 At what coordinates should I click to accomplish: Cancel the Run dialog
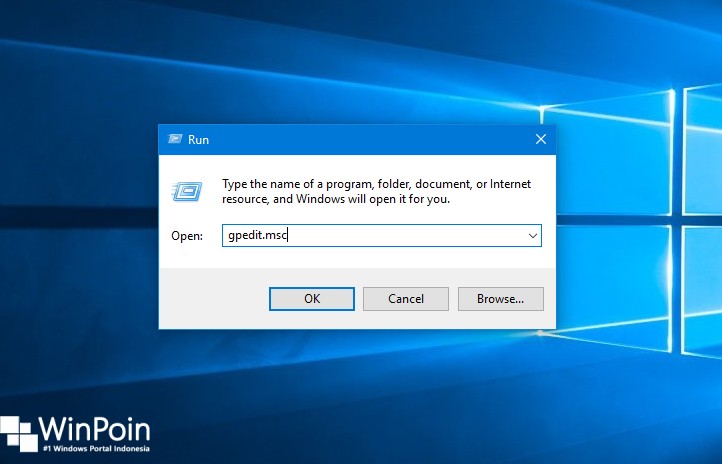[x=406, y=299]
